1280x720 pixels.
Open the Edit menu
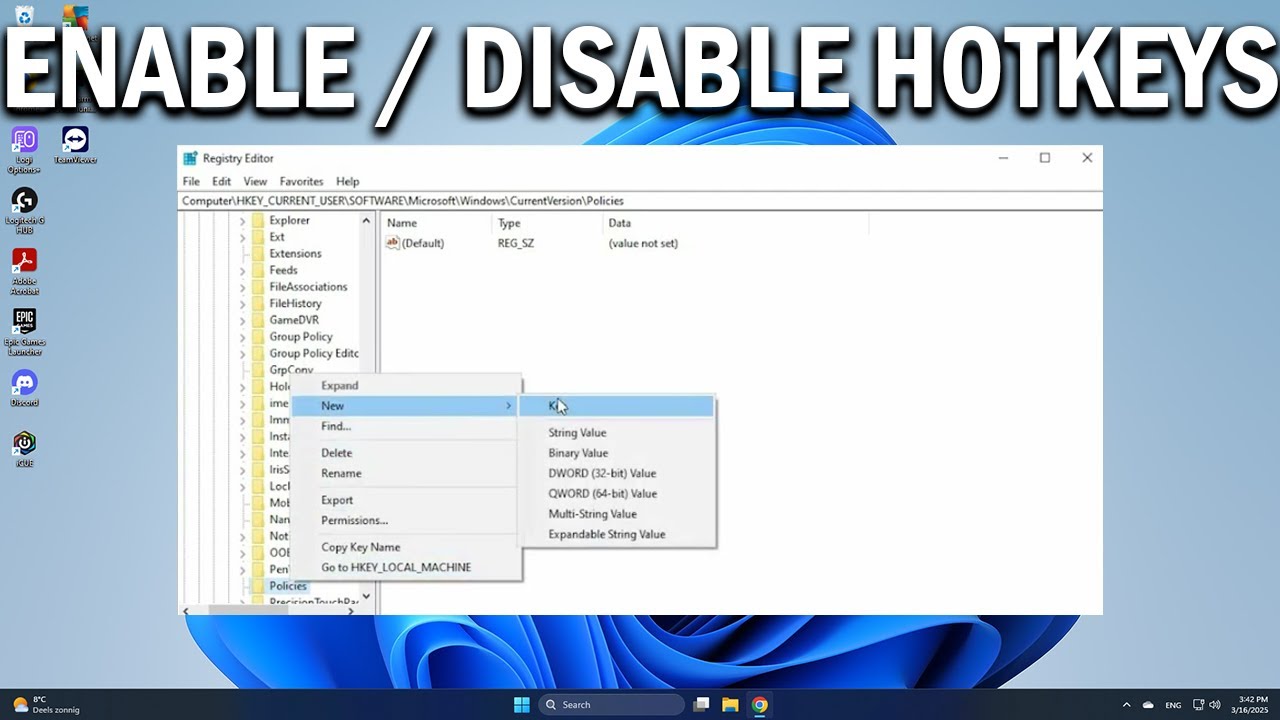tap(221, 182)
